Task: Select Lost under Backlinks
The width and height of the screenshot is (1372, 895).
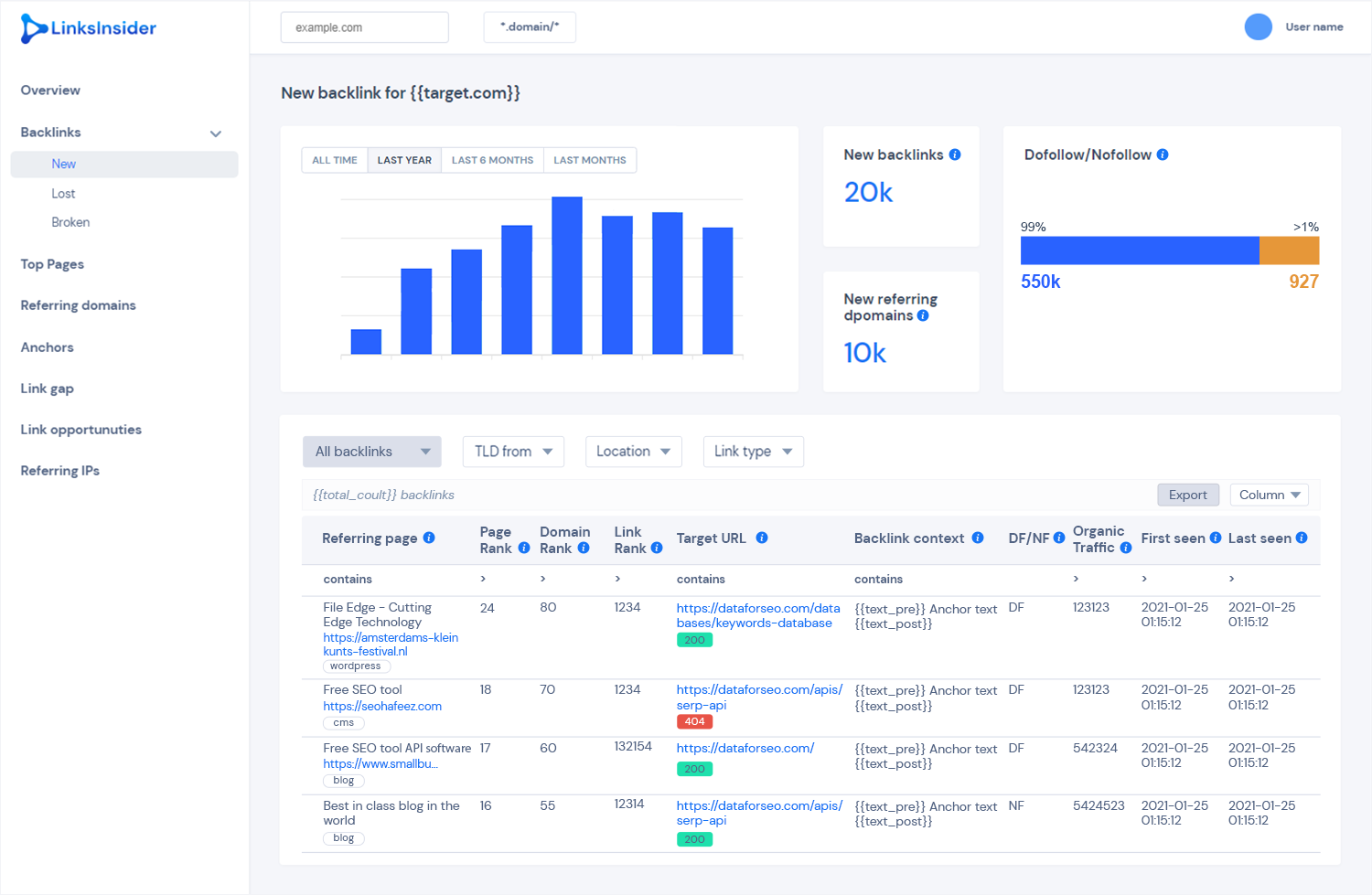Action: click(x=63, y=194)
